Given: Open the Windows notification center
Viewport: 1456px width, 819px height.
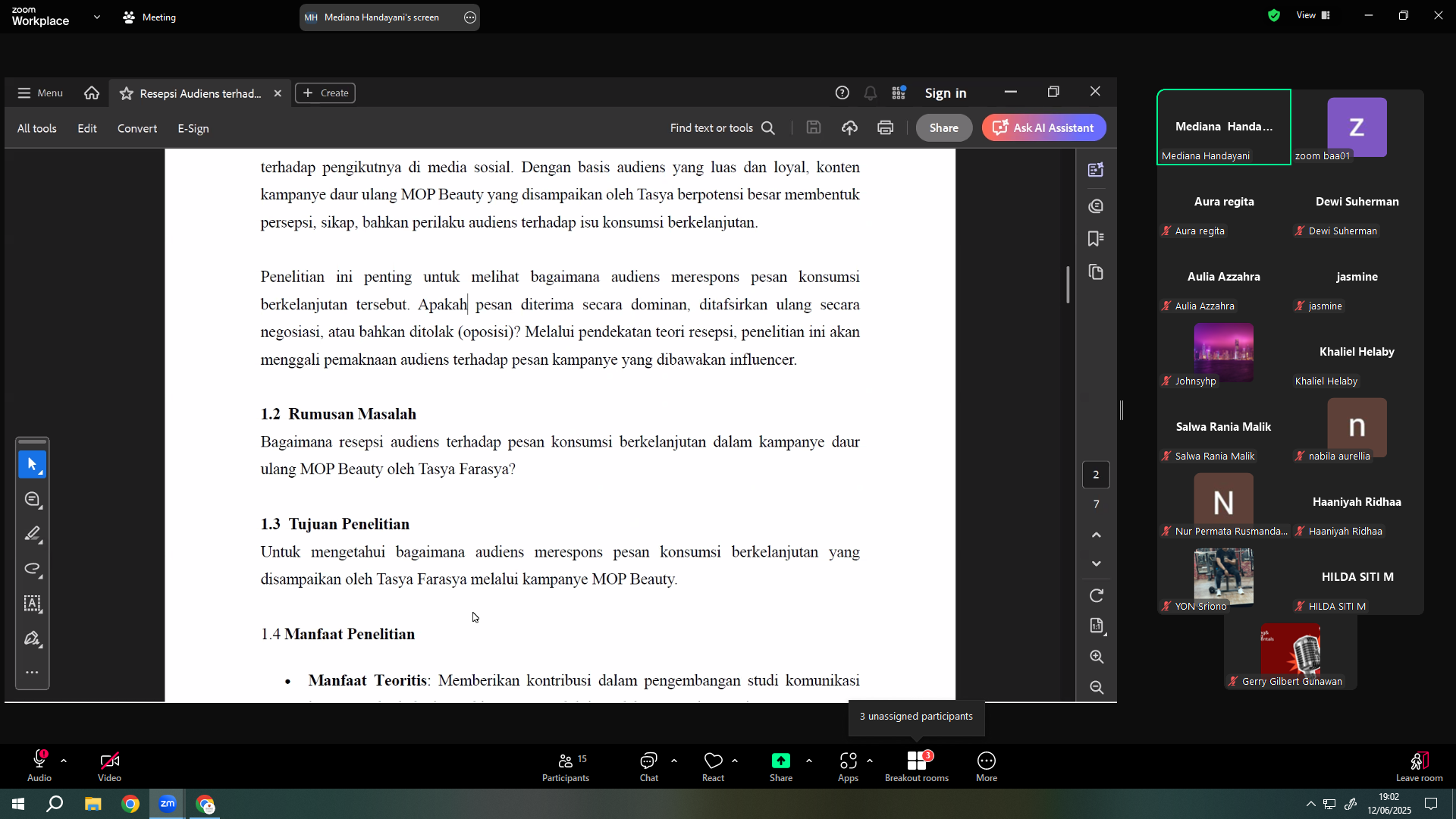Looking at the screenshot, I should pyautogui.click(x=1431, y=804).
